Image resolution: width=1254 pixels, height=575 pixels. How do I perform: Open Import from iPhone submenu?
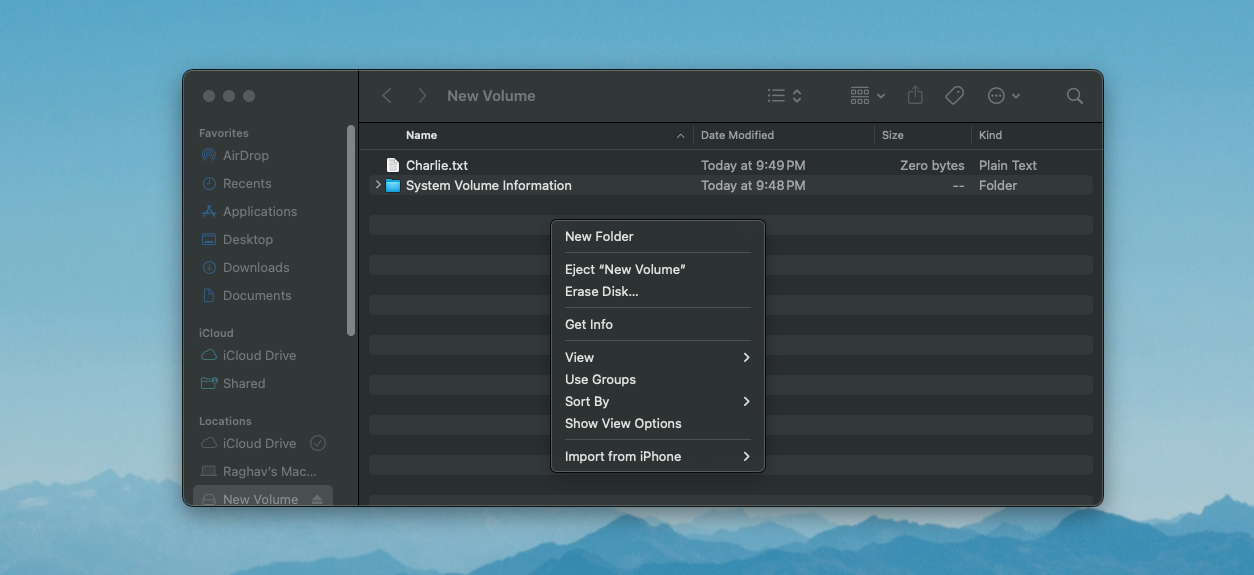click(658, 456)
